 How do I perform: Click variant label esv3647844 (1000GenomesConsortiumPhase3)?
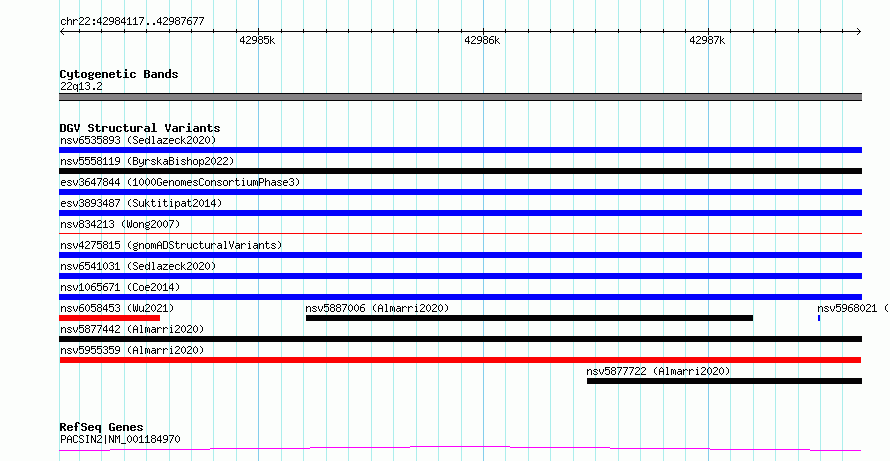pyautogui.click(x=180, y=182)
